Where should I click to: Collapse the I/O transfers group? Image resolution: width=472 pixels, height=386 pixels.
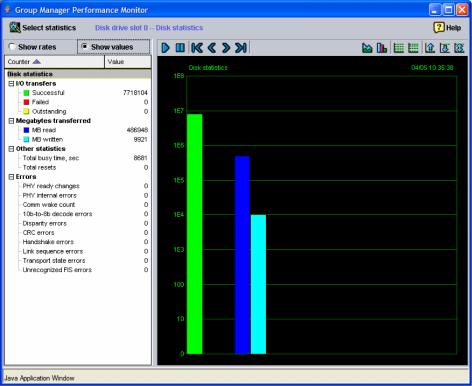tap(11, 84)
